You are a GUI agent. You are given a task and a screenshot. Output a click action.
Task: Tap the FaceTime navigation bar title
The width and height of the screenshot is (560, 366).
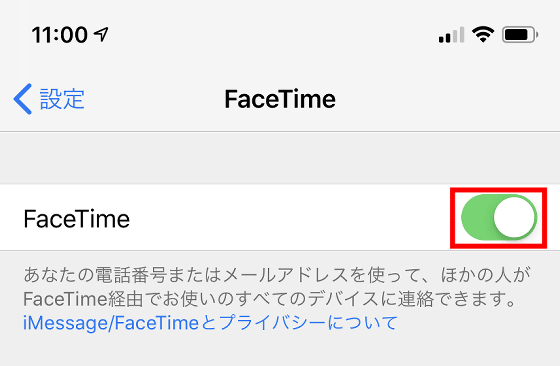280,99
